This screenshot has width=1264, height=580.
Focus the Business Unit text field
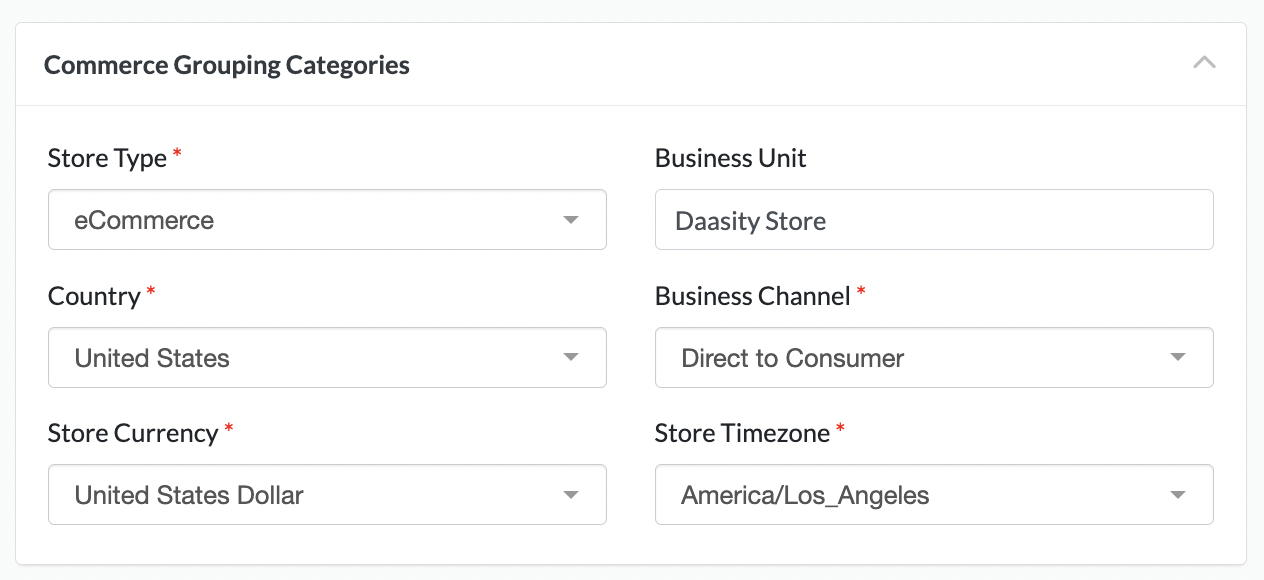(933, 220)
